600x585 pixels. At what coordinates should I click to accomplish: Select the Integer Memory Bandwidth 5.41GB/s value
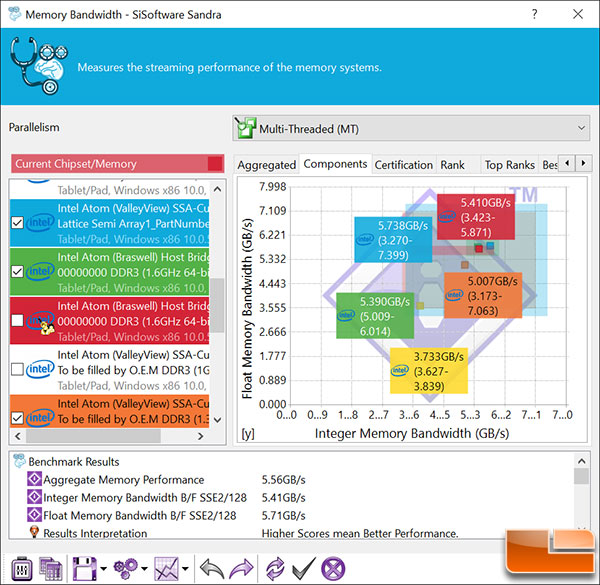point(283,497)
